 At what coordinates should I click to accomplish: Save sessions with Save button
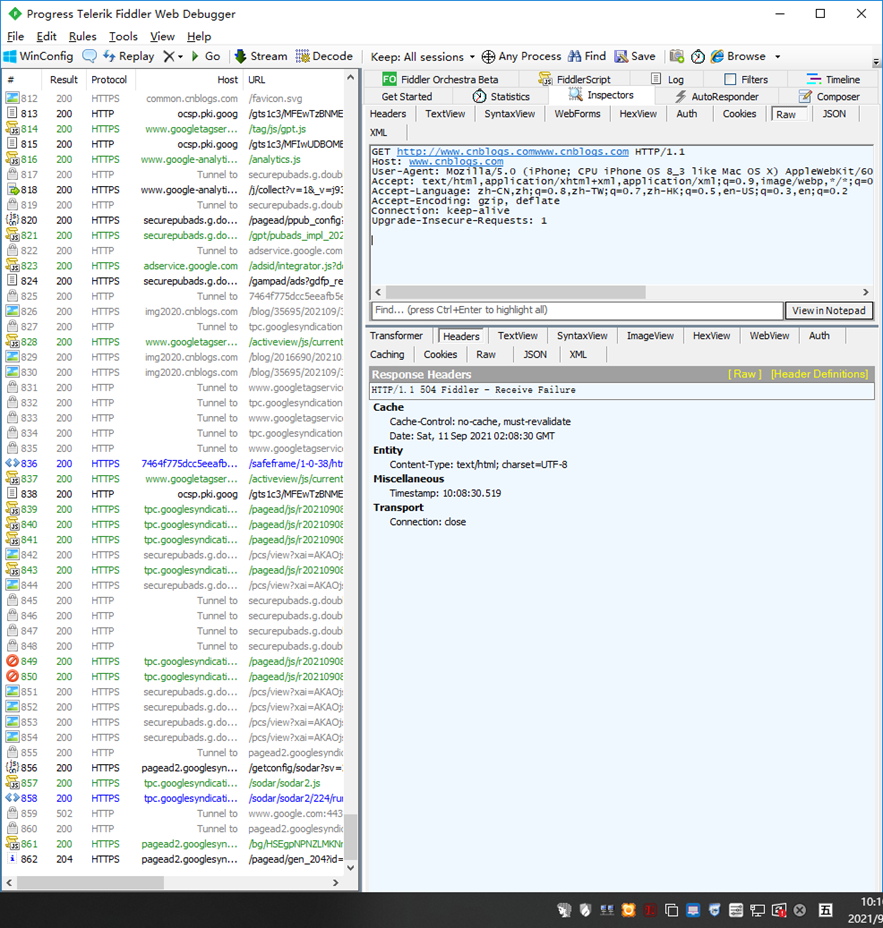click(x=635, y=56)
